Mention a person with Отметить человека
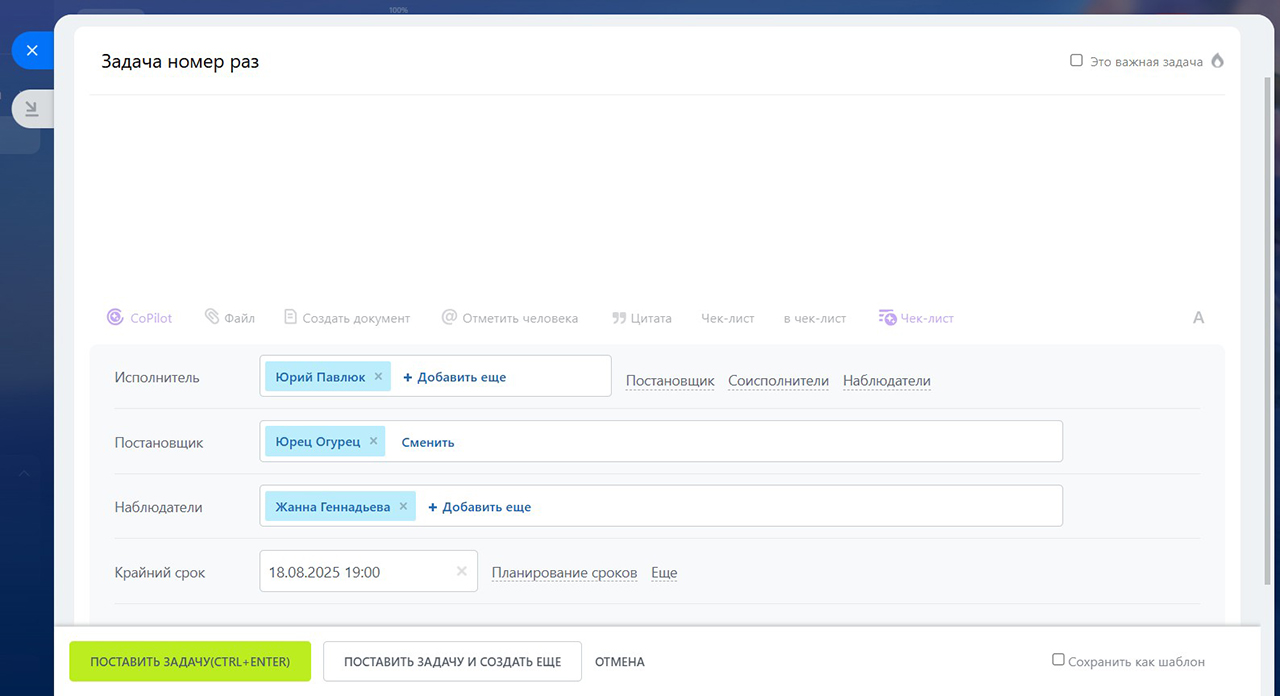Viewport: 1280px width, 696px height. [510, 318]
